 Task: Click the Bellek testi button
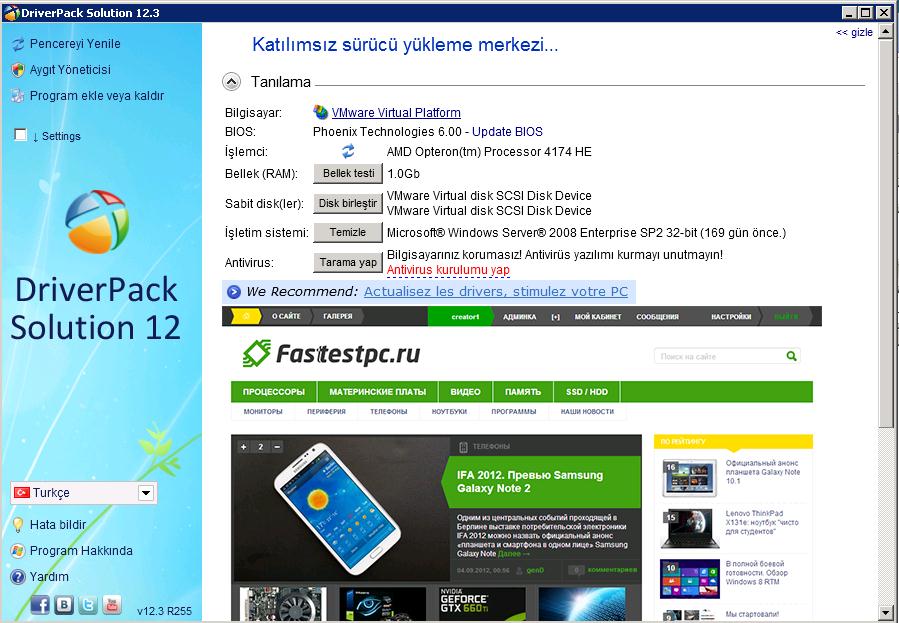348,174
